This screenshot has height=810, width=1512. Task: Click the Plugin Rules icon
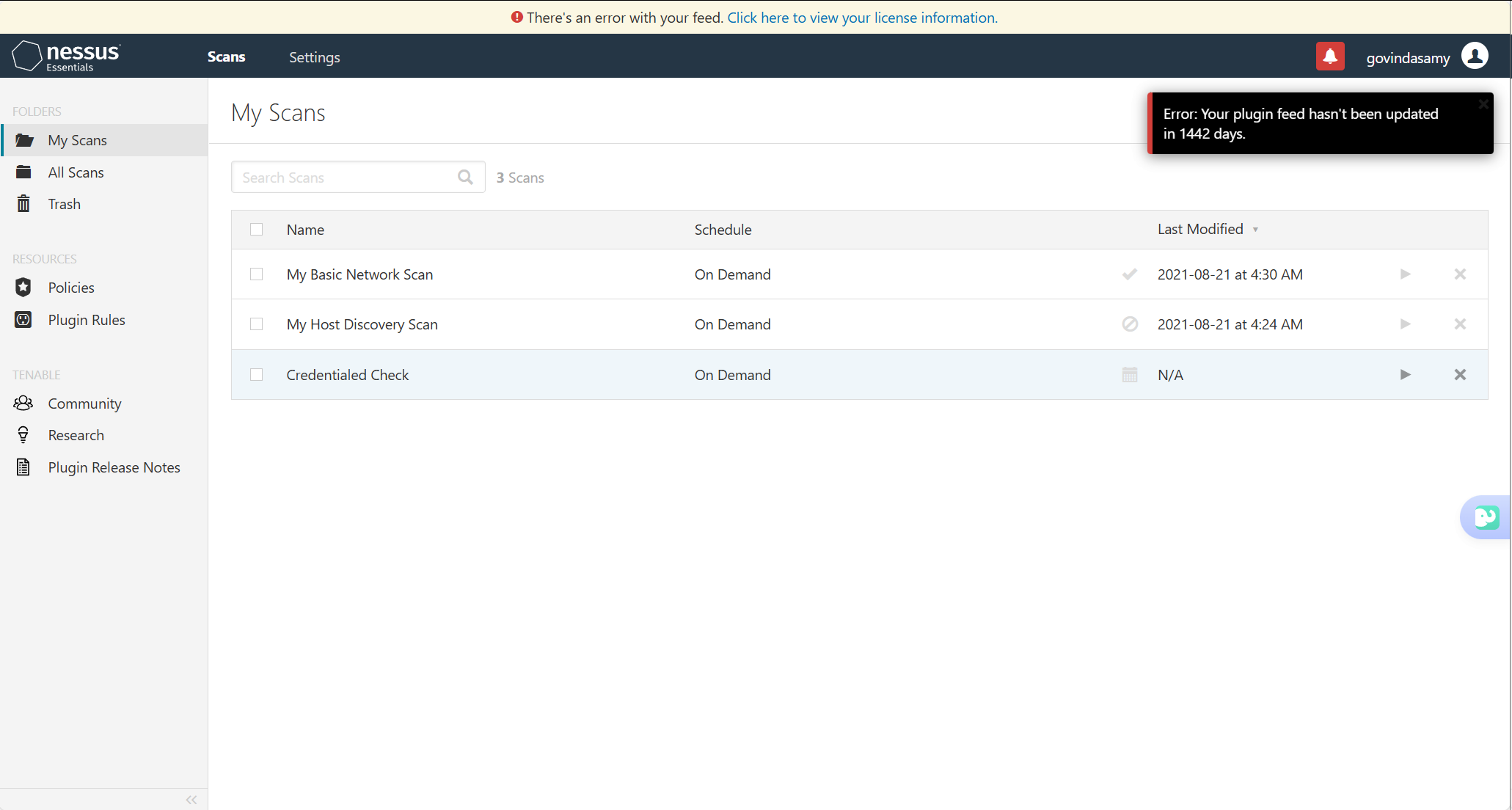23,320
